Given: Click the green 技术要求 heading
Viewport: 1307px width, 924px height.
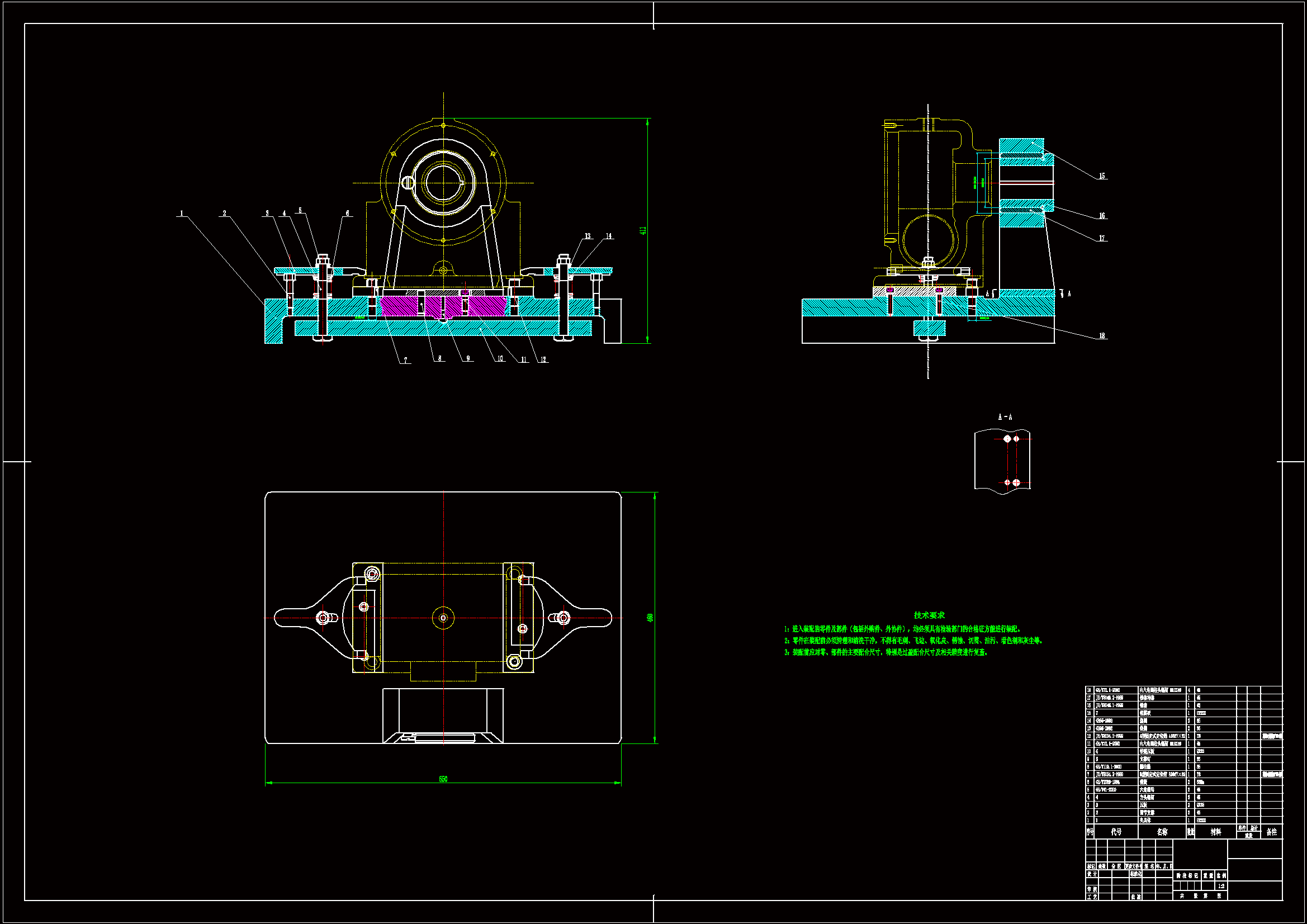Looking at the screenshot, I should click(x=929, y=615).
